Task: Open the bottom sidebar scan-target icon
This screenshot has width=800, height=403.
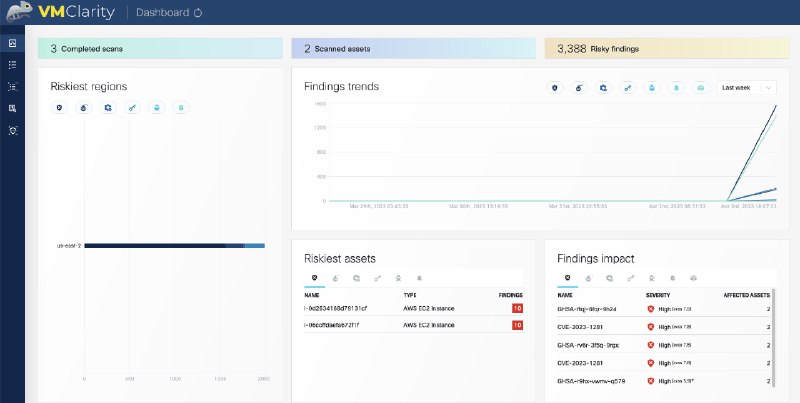Action: tap(13, 131)
